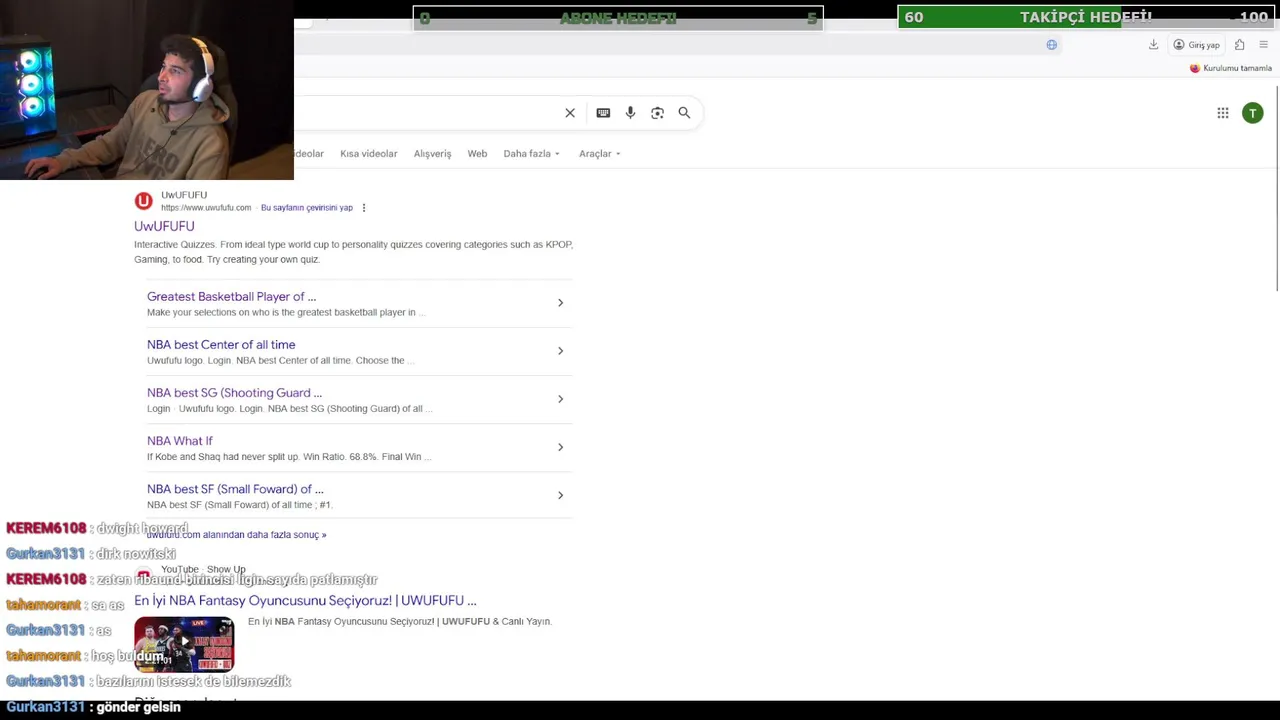Open more results from uwufufu.com link
1280x720 pixels.
[236, 535]
